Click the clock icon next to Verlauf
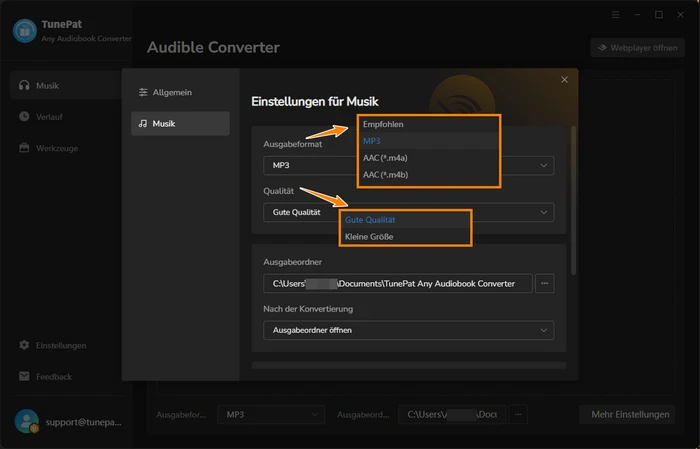700x449 pixels. tap(24, 116)
